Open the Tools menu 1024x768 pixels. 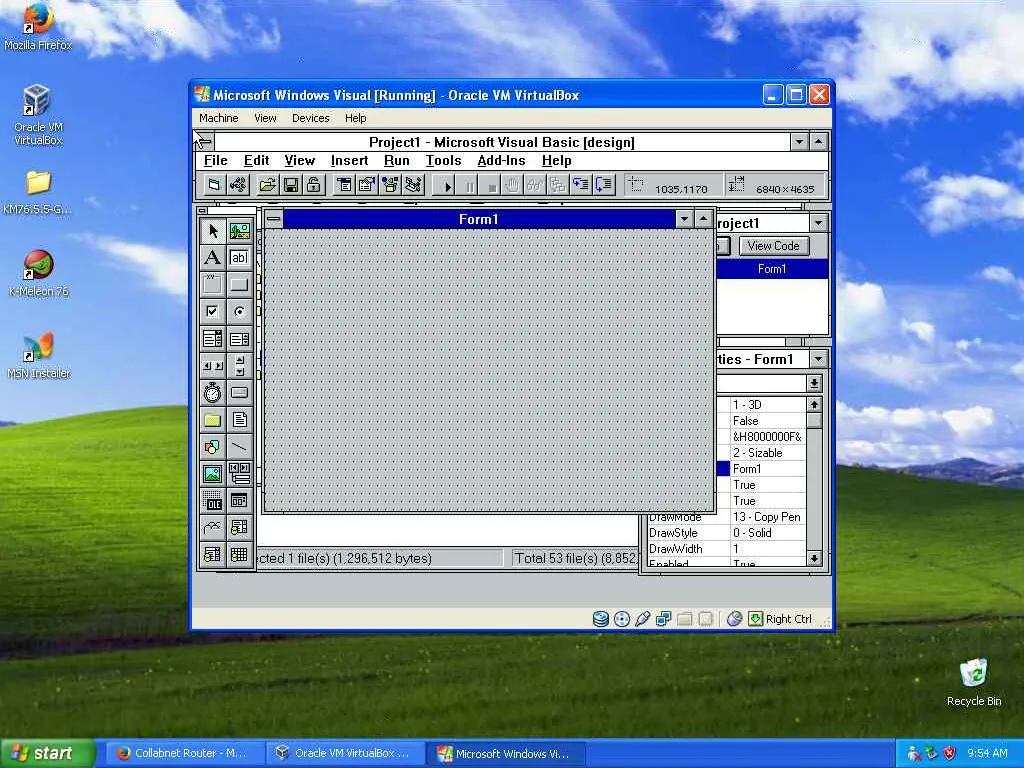coord(443,161)
